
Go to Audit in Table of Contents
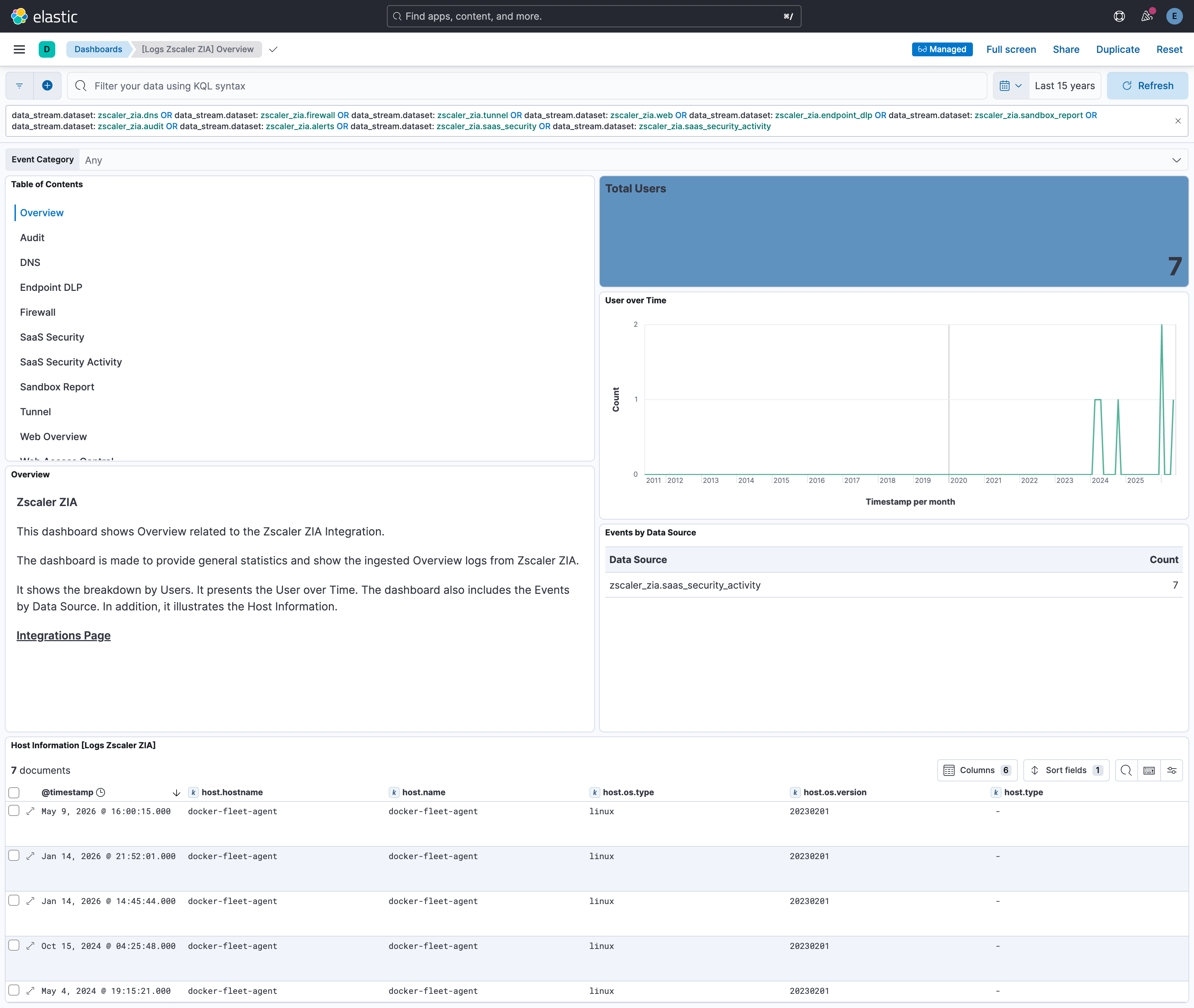click(x=32, y=238)
